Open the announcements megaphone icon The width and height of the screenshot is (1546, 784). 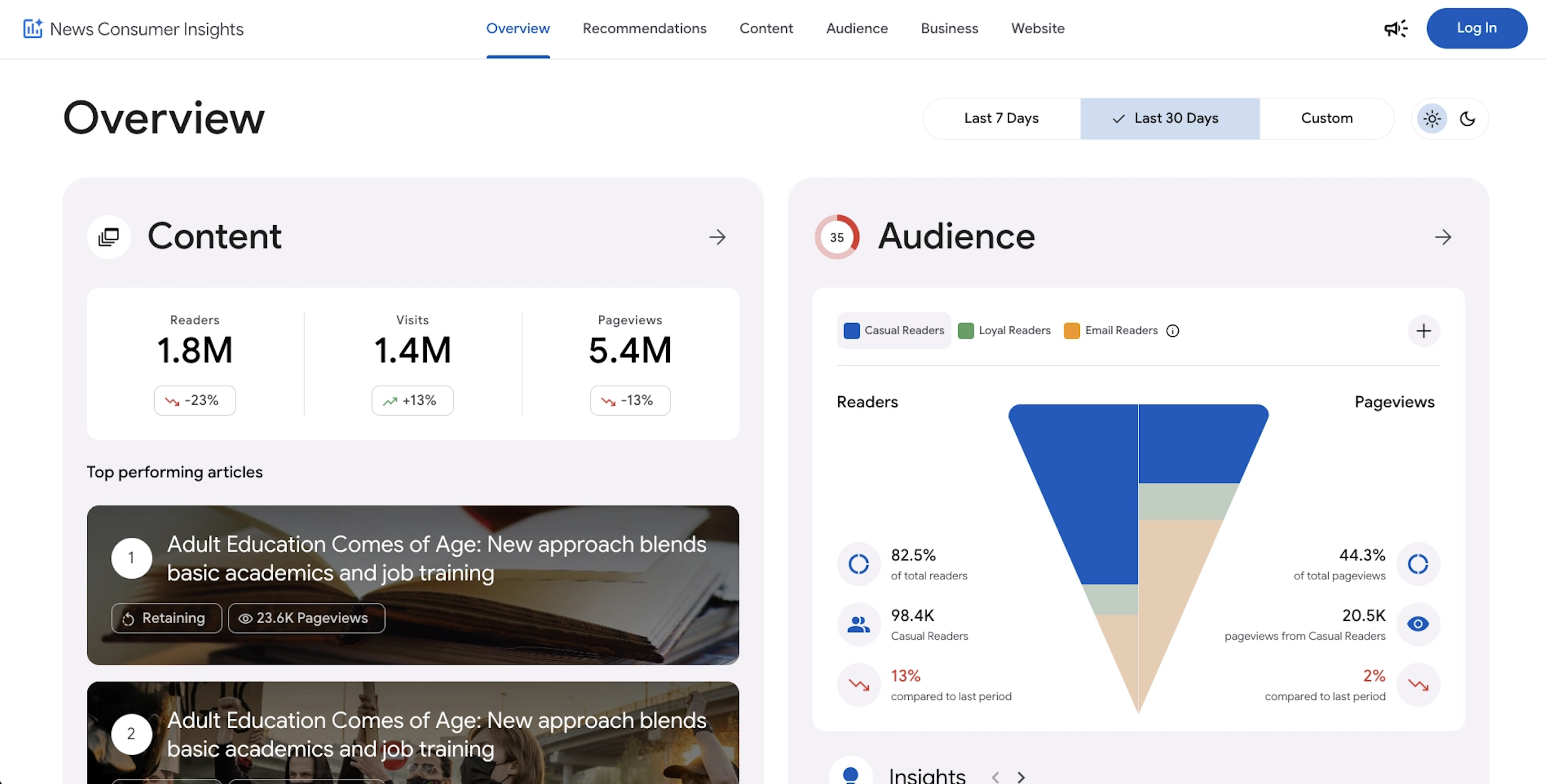[x=1396, y=28]
